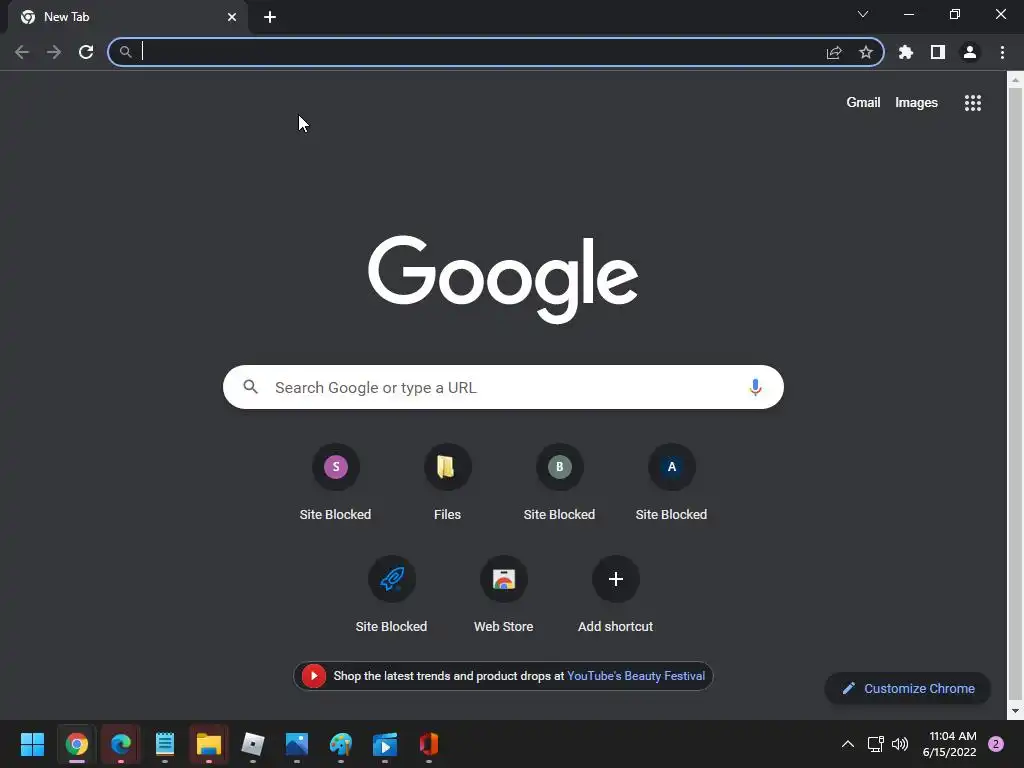Screen dimensions: 1024x768
Task: Open Notepad from the taskbar
Action: click(x=165, y=744)
